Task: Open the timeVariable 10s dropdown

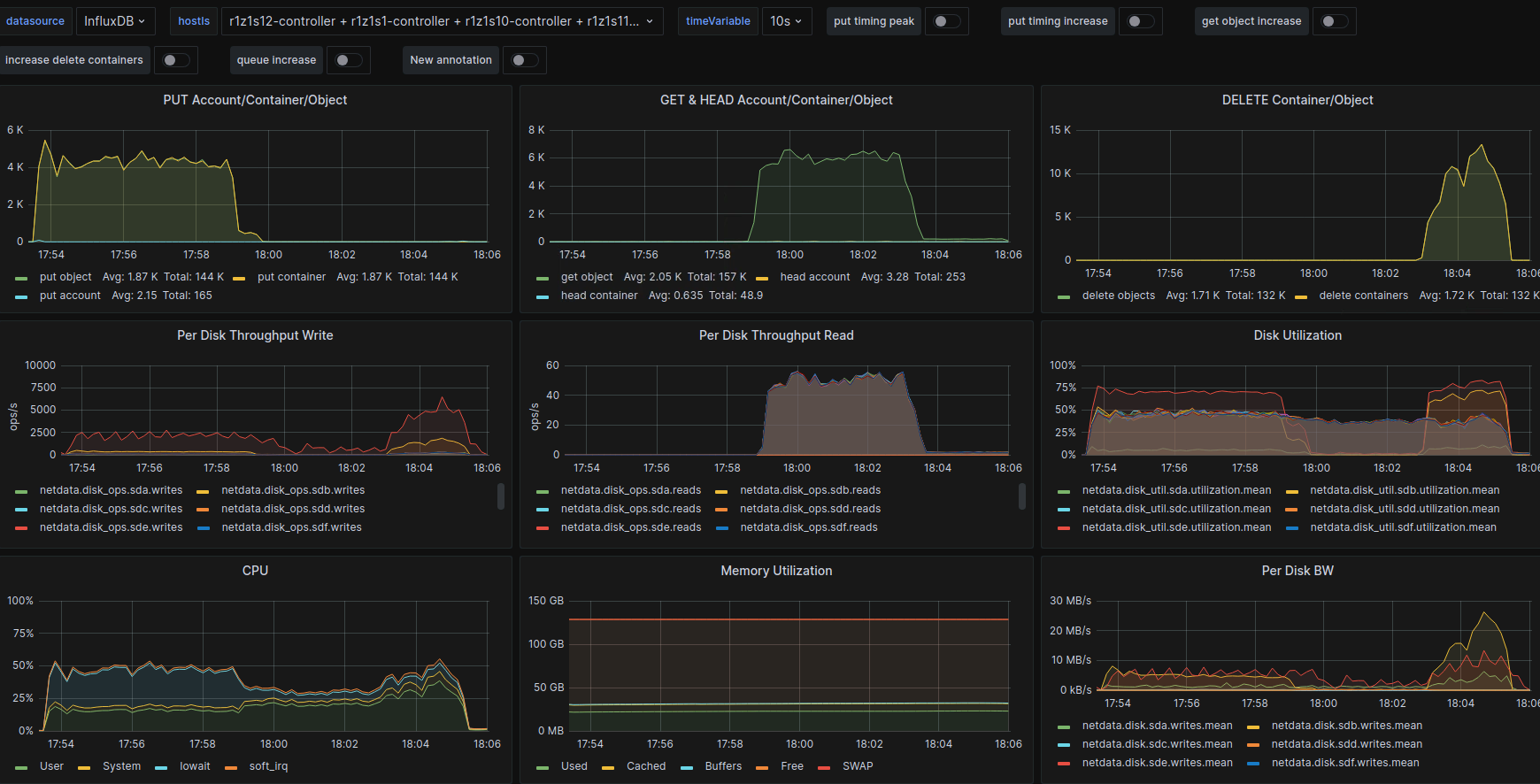Action: point(785,21)
